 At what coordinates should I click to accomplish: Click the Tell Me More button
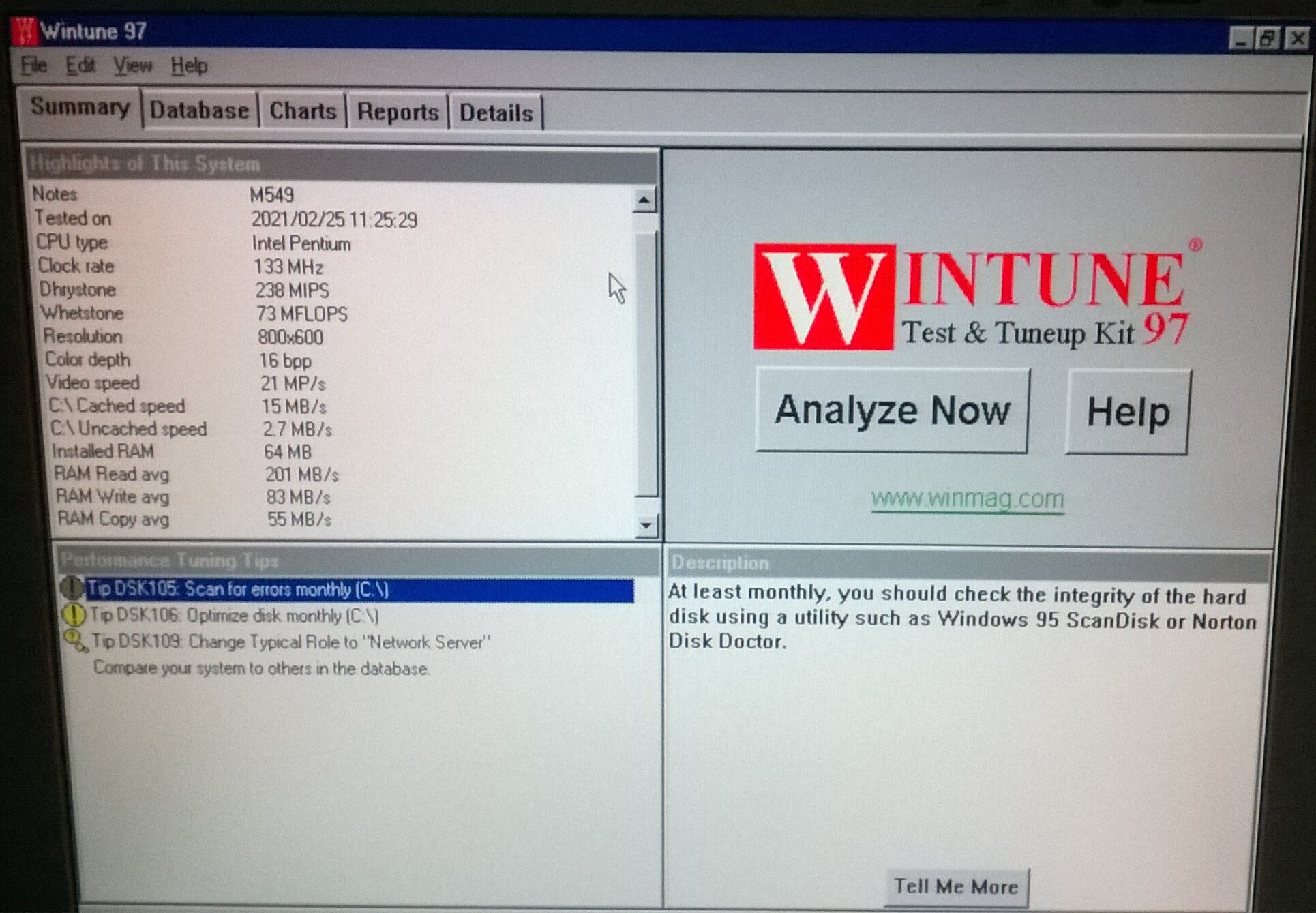click(x=956, y=886)
